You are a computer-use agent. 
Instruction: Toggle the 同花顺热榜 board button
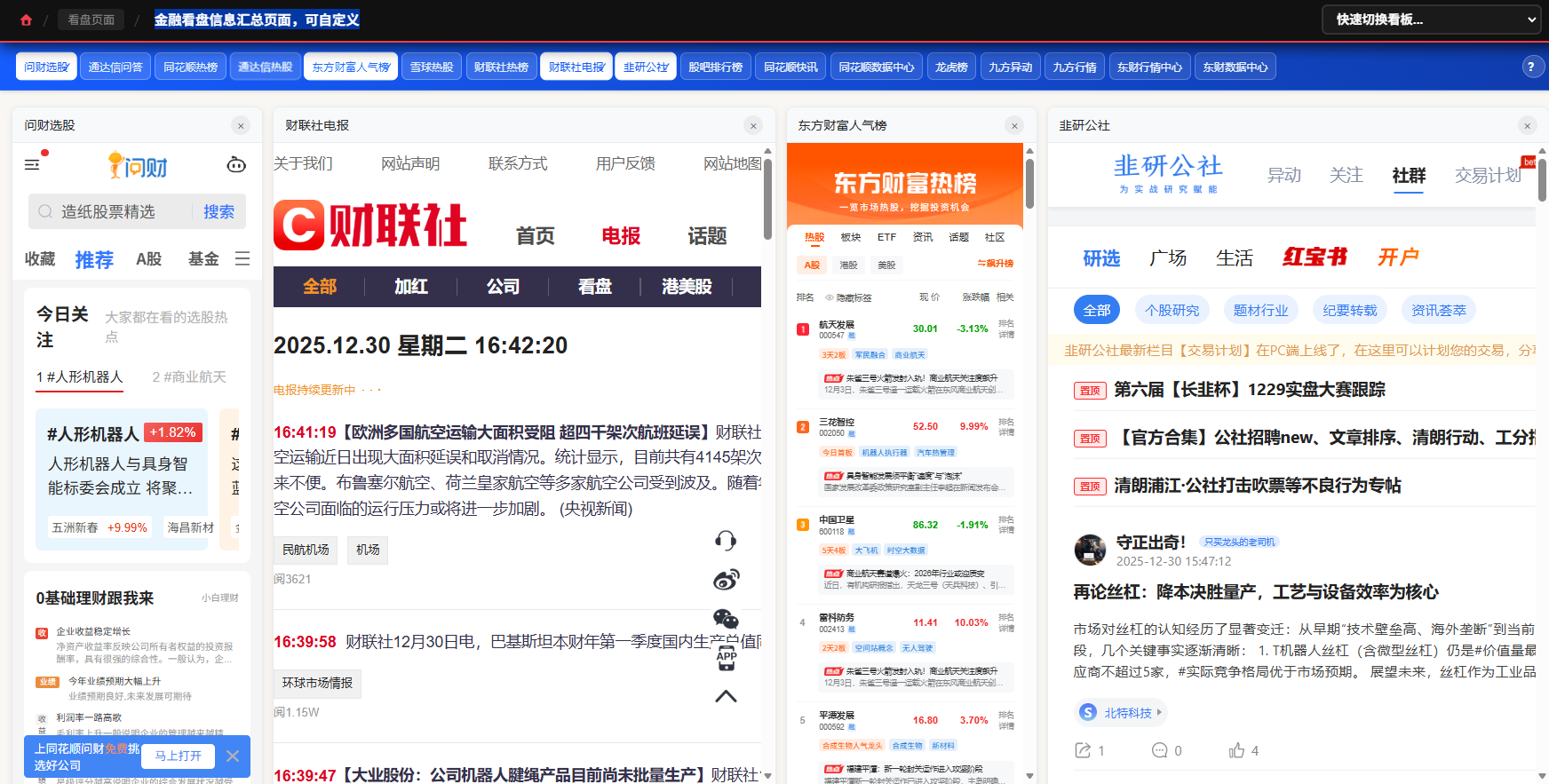pyautogui.click(x=190, y=67)
